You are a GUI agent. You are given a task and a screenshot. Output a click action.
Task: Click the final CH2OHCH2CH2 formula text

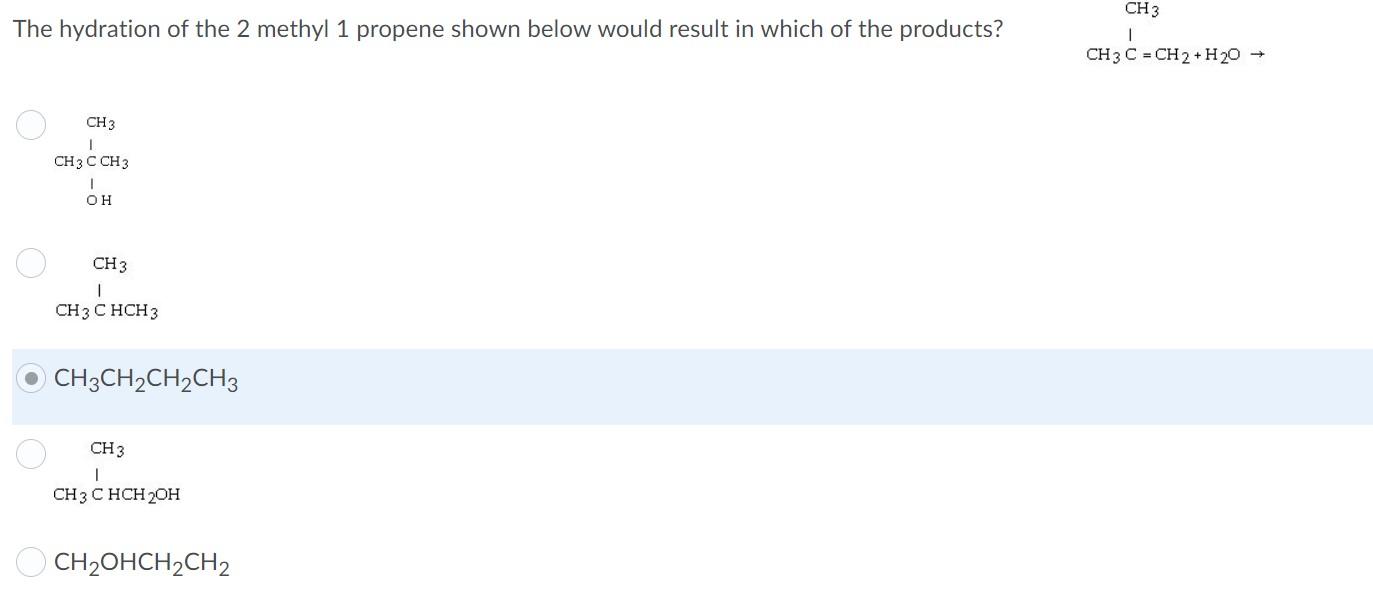[142, 562]
